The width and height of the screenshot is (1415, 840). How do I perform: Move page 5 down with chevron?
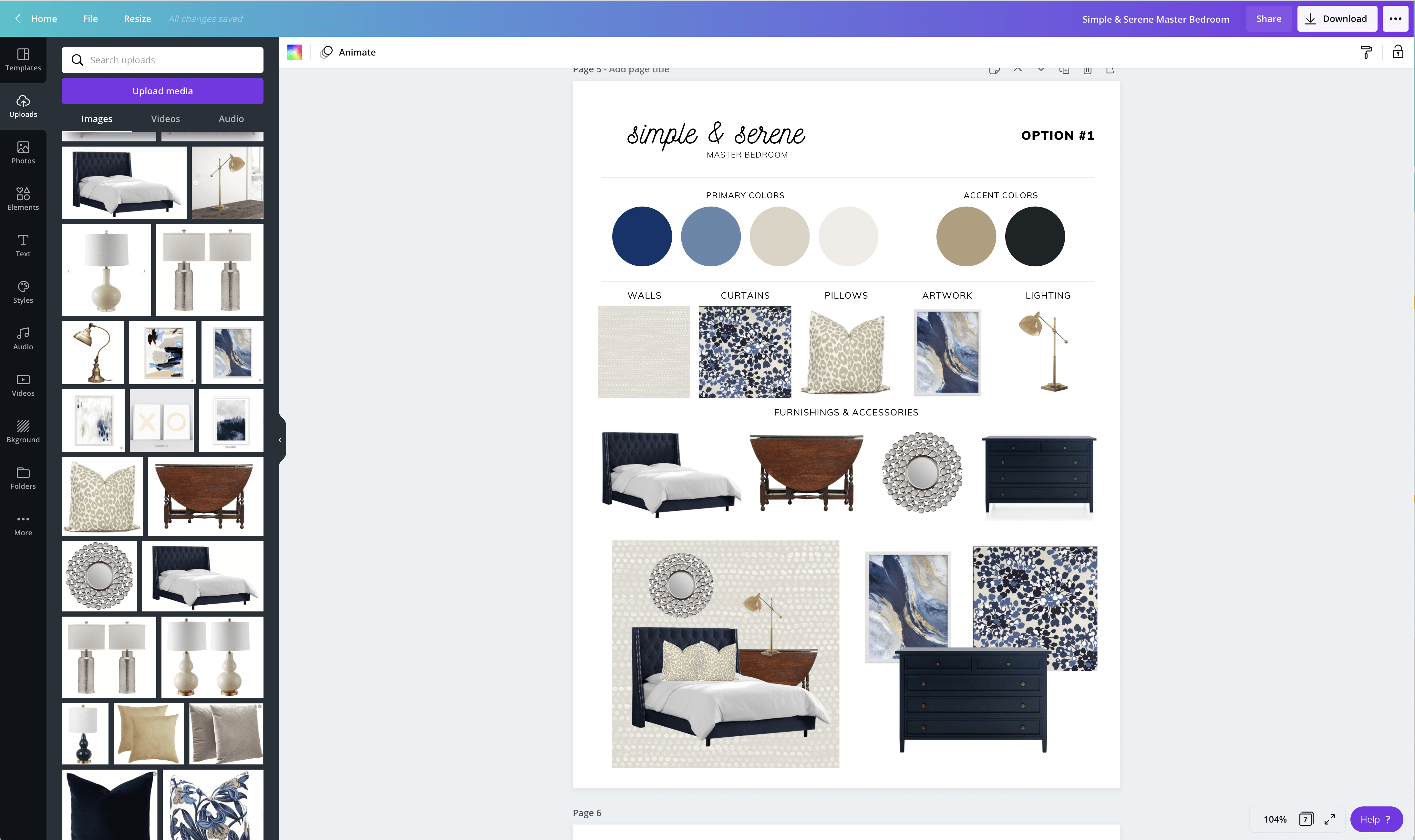(x=1041, y=70)
